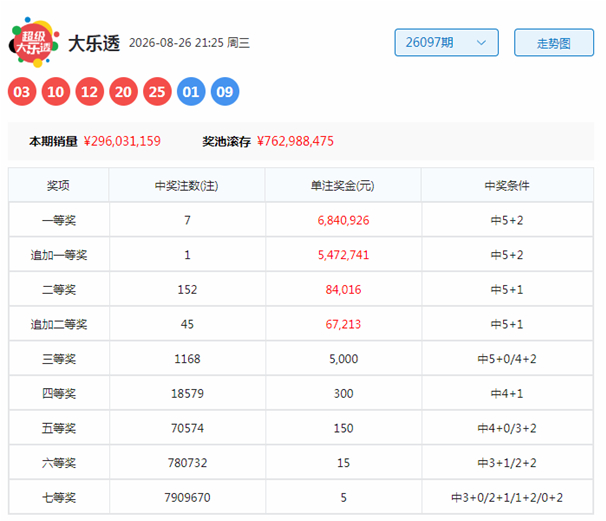Click the 单注奖金(元) column header
Image resolution: width=606 pixels, height=521 pixels.
click(x=342, y=186)
